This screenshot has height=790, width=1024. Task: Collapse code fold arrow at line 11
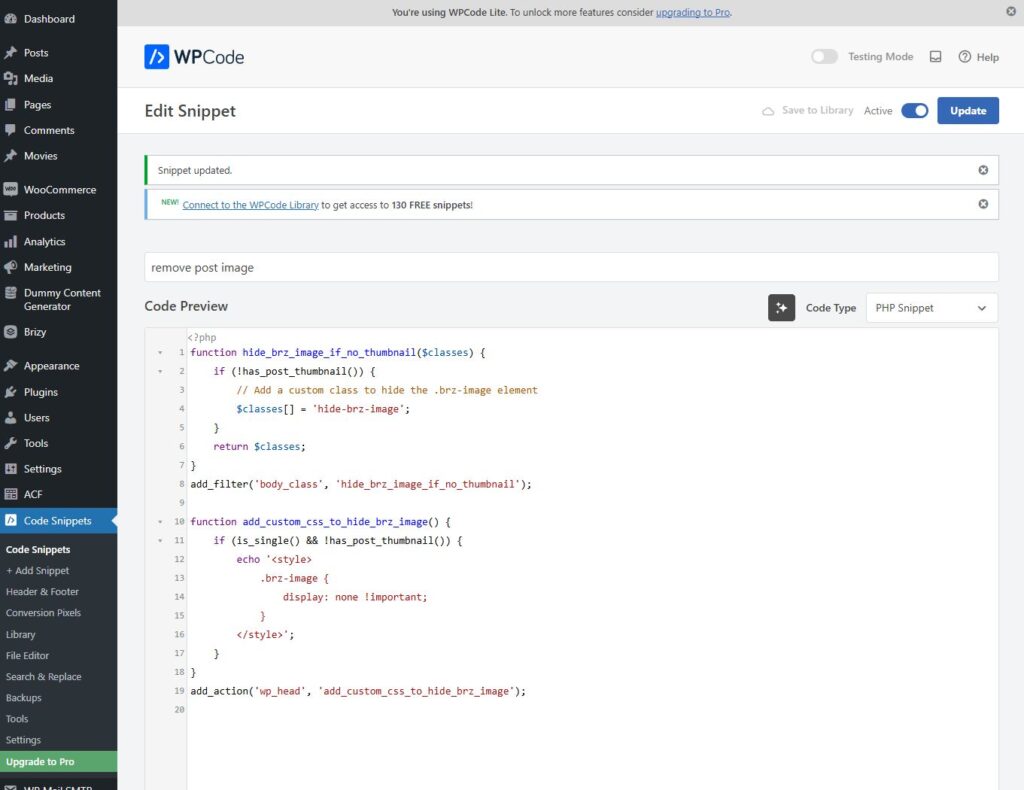[160, 541]
